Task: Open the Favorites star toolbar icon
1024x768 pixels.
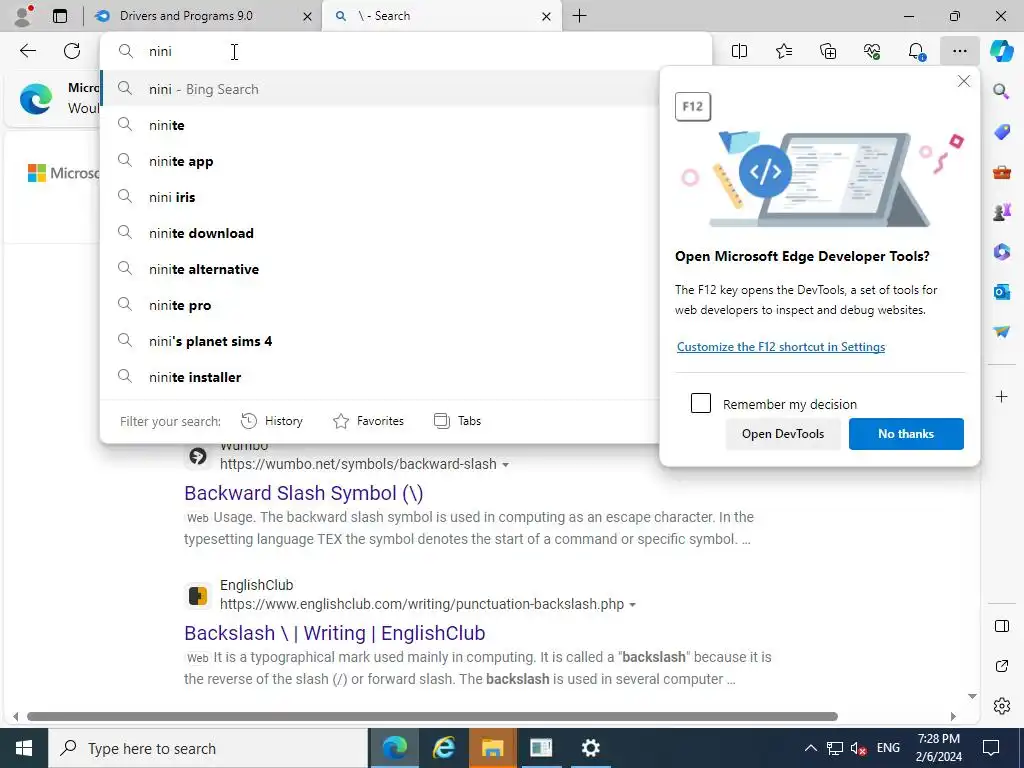Action: [x=784, y=51]
